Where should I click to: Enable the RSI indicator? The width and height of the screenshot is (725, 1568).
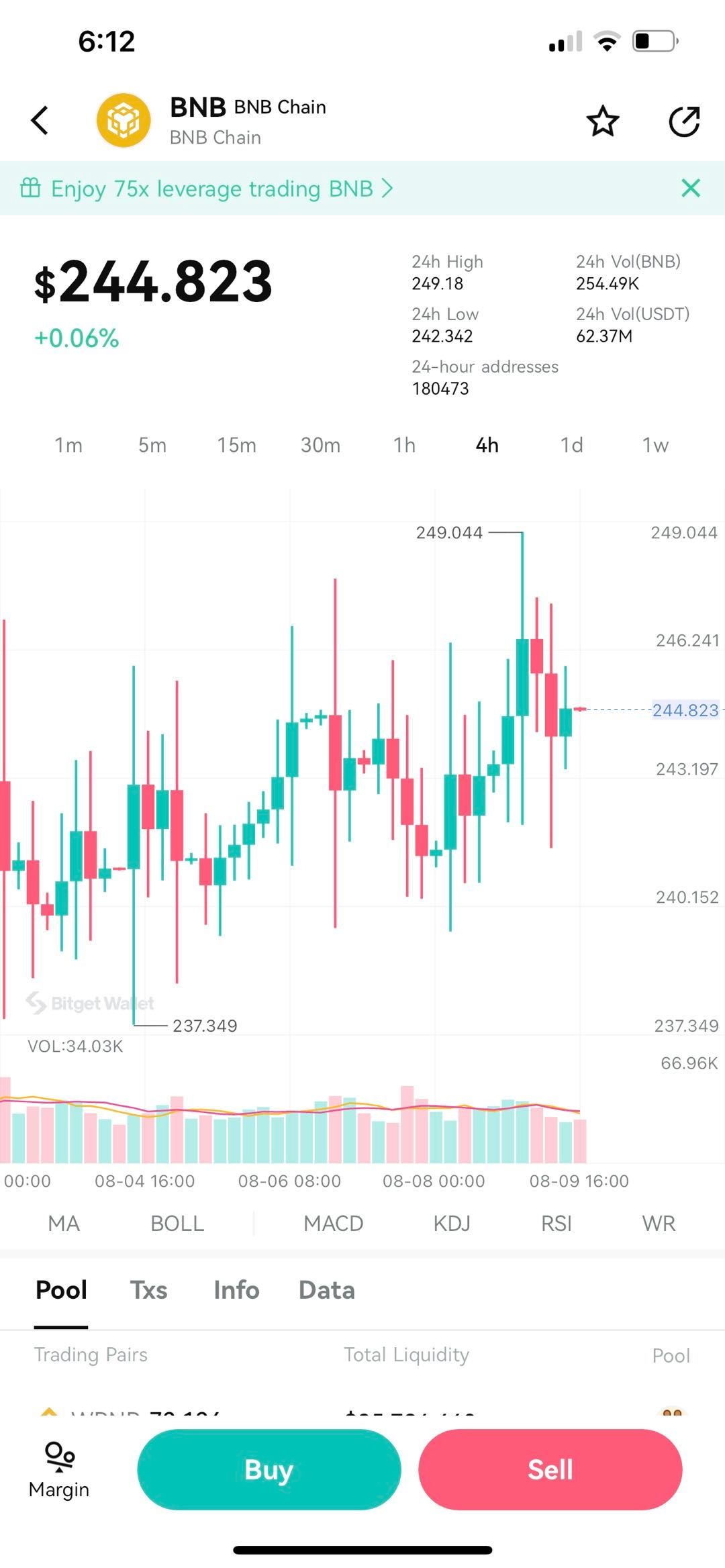[557, 1223]
